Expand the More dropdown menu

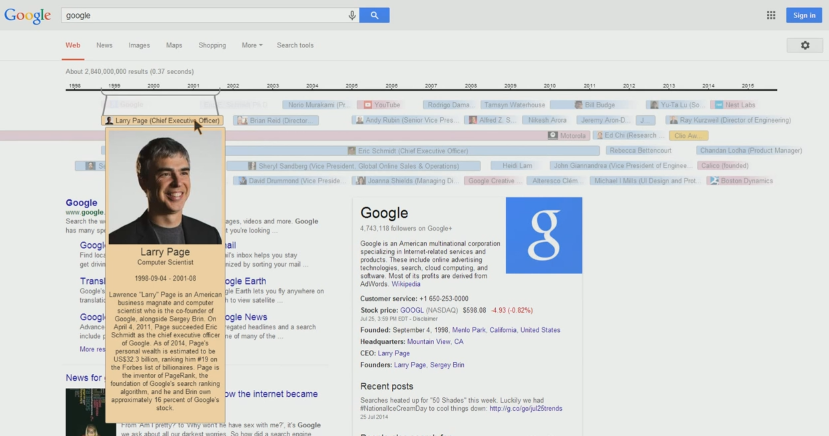[x=252, y=45]
